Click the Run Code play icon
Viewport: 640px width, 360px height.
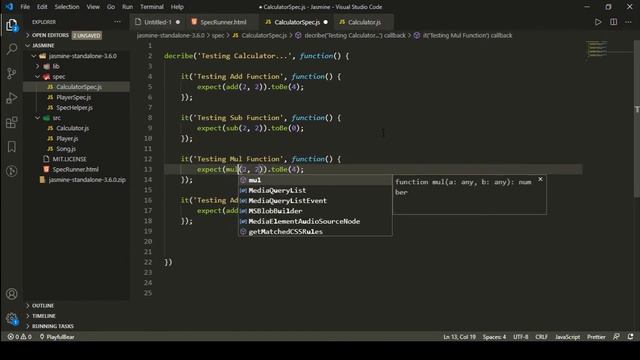(598, 22)
